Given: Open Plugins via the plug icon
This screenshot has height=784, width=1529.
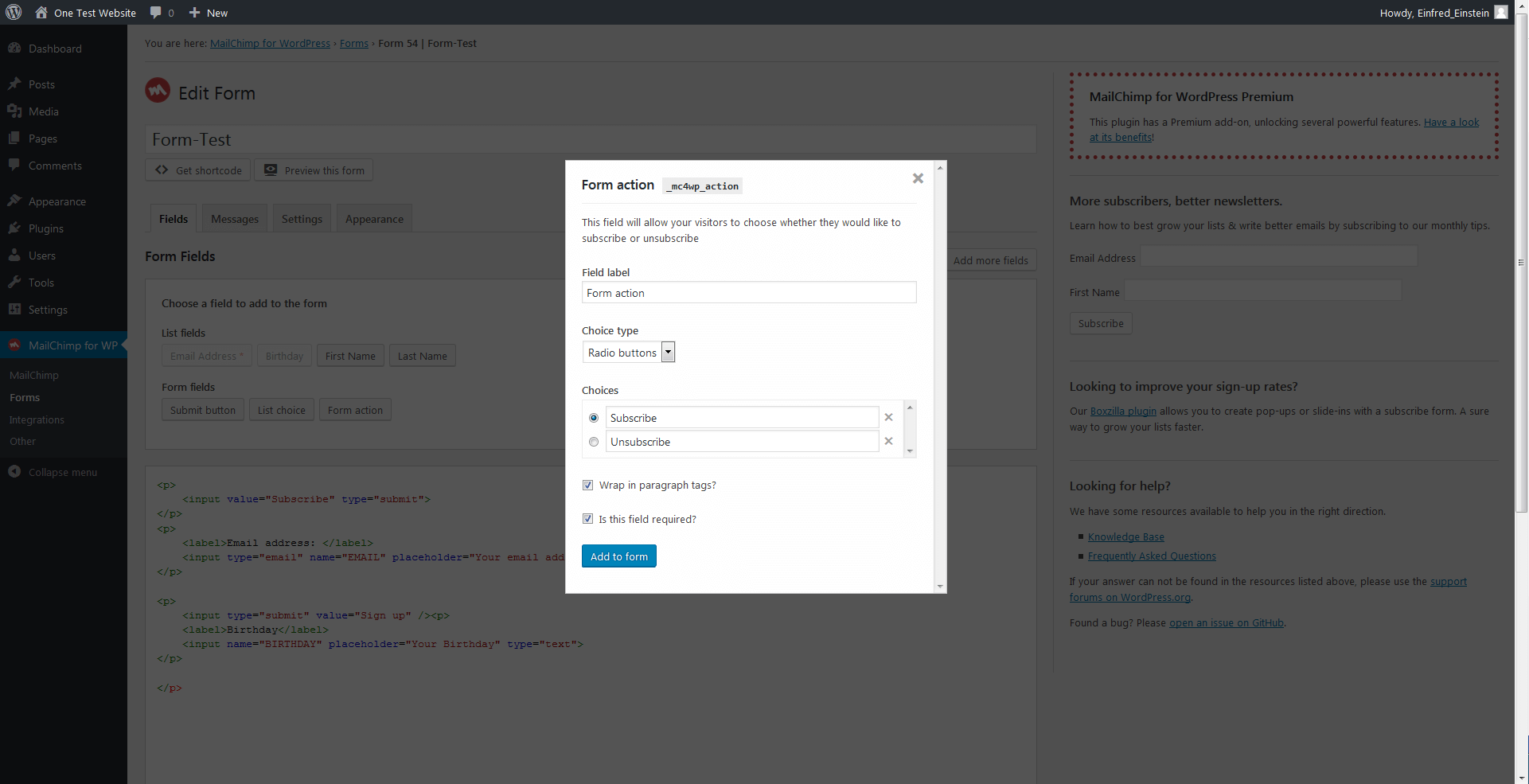Looking at the screenshot, I should [x=14, y=228].
